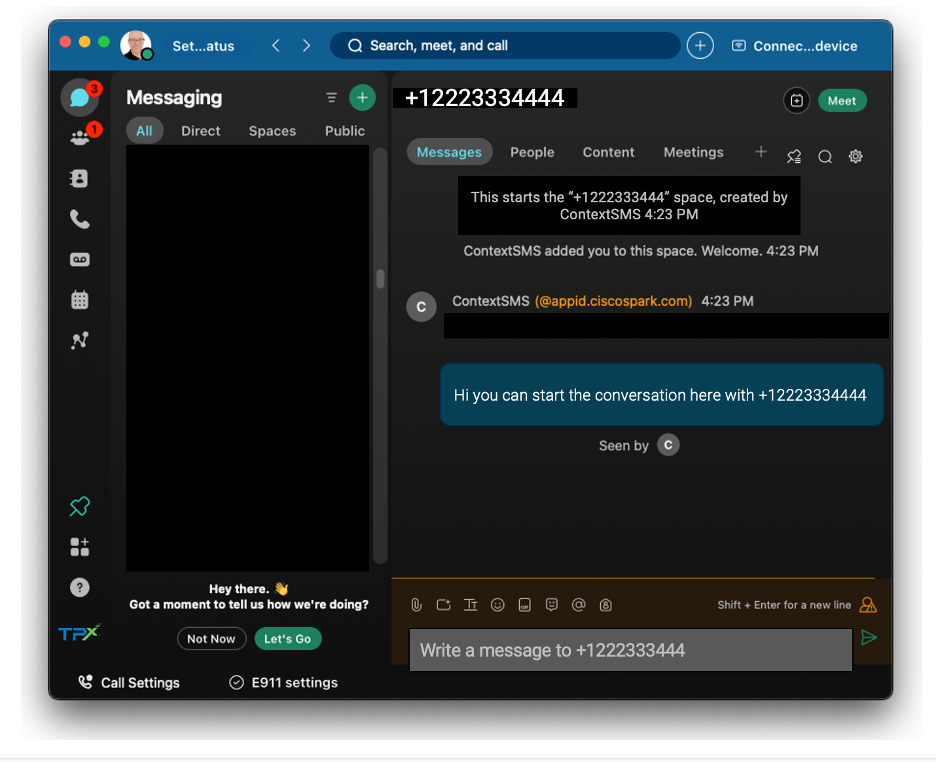The height and width of the screenshot is (762, 936).
Task: Switch to the Meetings tab
Action: pos(693,152)
